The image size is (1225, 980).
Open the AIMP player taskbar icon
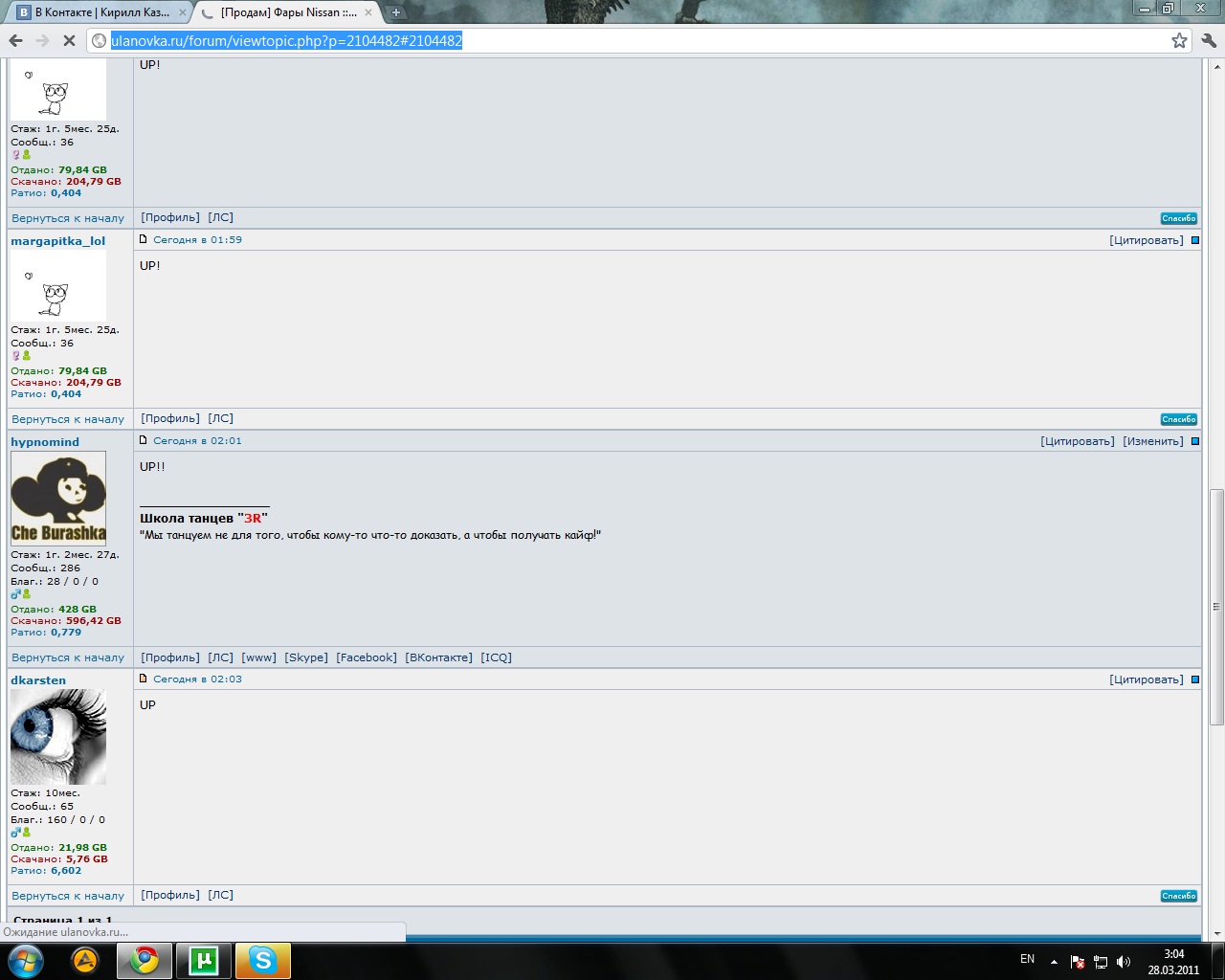pos(85,960)
